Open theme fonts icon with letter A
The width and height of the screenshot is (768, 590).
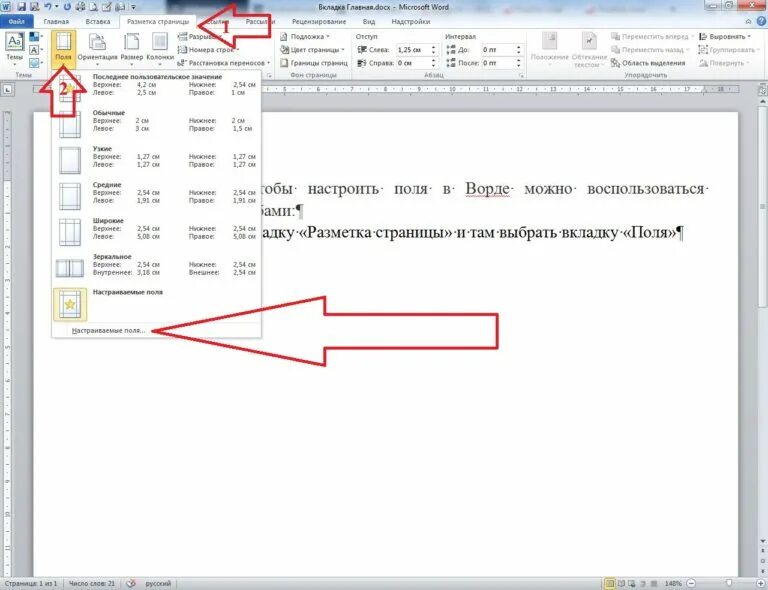(x=35, y=49)
